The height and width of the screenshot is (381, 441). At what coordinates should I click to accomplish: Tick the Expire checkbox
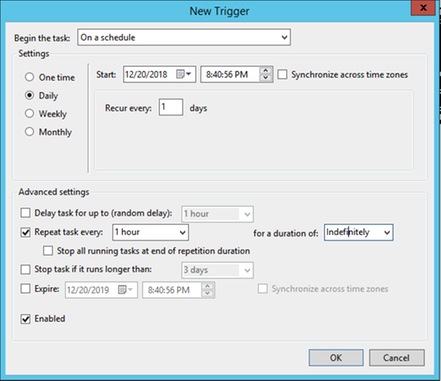pyautogui.click(x=25, y=288)
